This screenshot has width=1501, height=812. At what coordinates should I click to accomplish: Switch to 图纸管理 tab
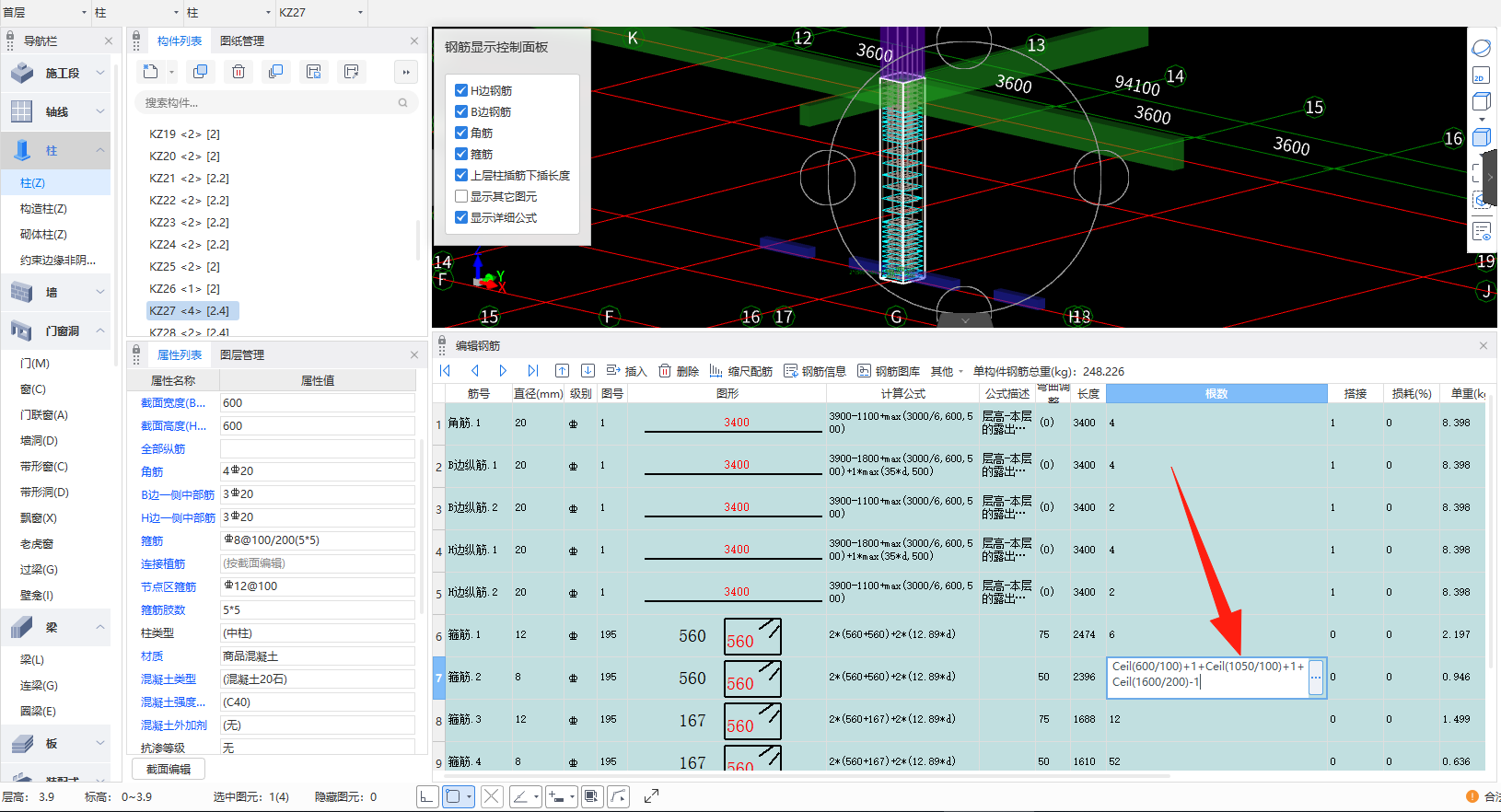[242, 41]
